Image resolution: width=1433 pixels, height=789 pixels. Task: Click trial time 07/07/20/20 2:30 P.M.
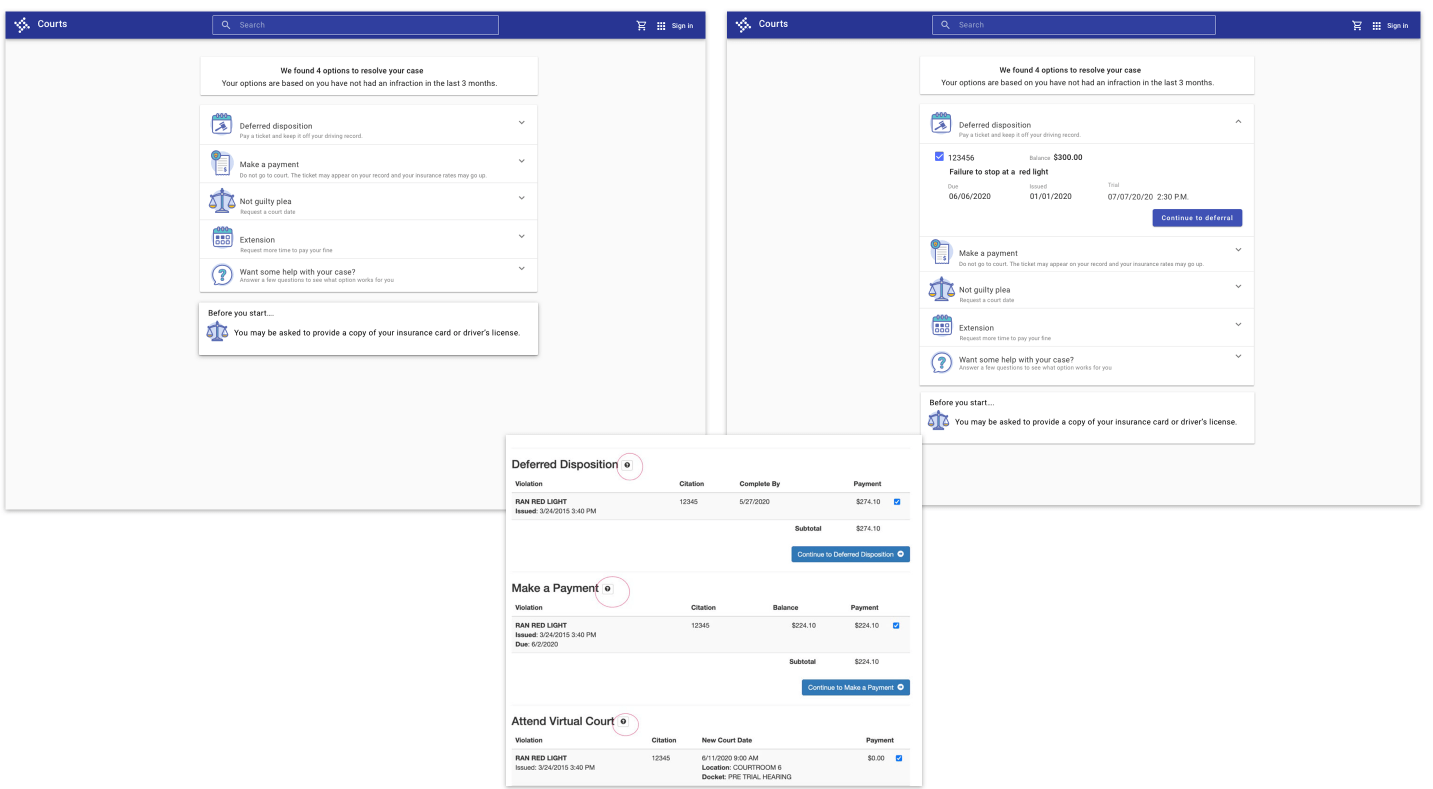[x=1147, y=197]
